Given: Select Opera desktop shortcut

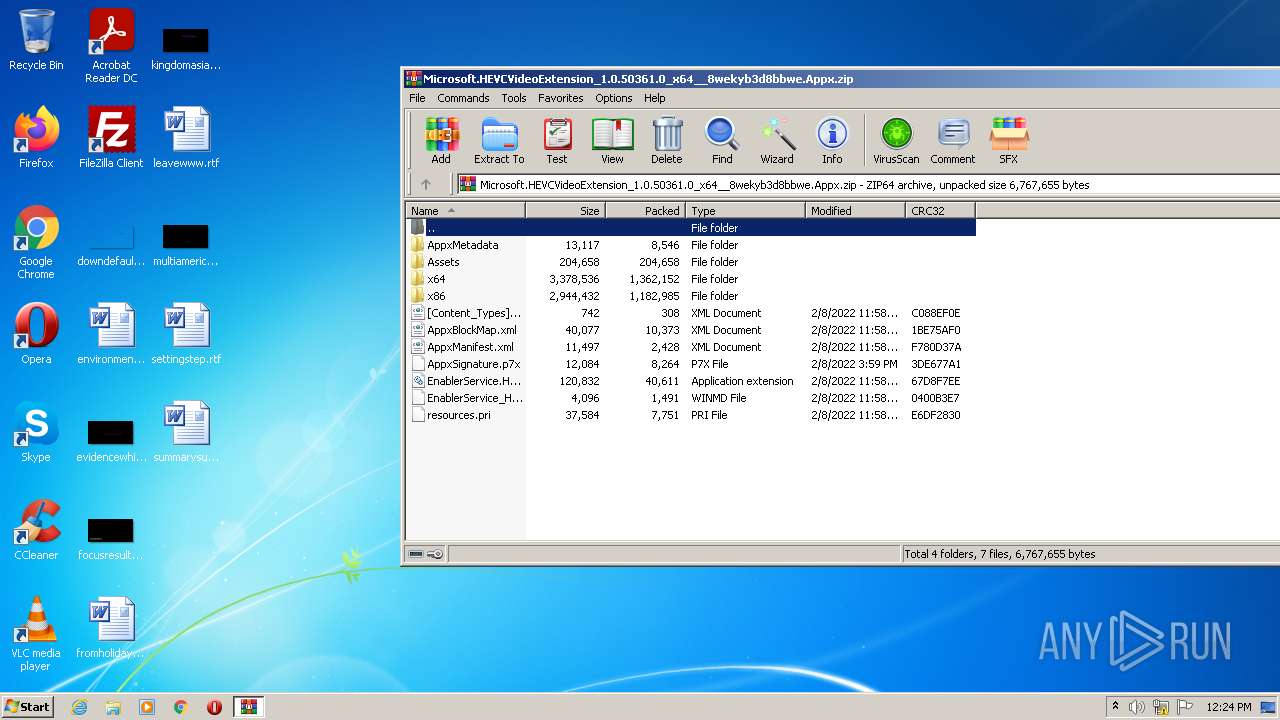Looking at the screenshot, I should (x=36, y=333).
